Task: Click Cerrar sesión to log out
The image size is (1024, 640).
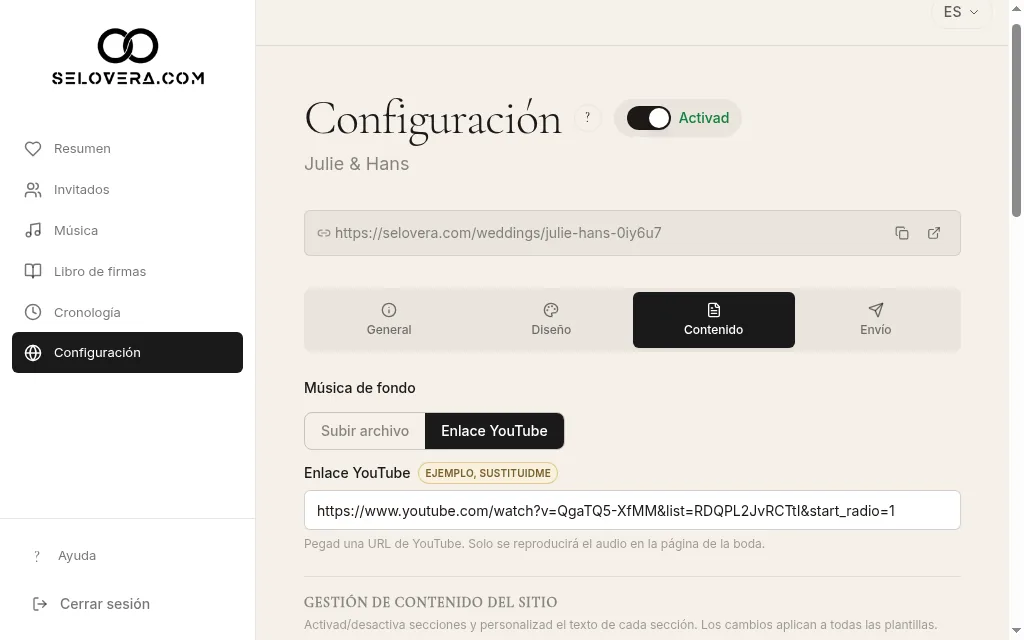Action: pyautogui.click(x=104, y=604)
